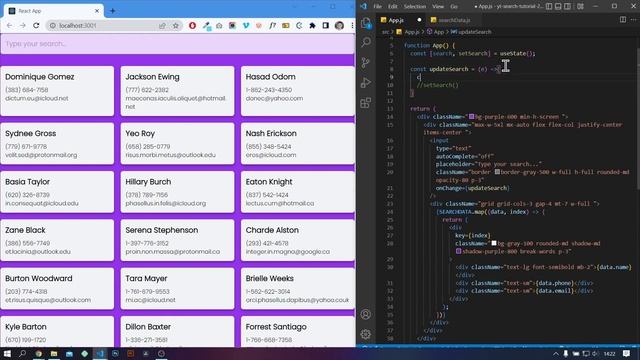Viewport: 640px width, 360px height.
Task: Open the Selection menu
Action: (x=415, y=6)
